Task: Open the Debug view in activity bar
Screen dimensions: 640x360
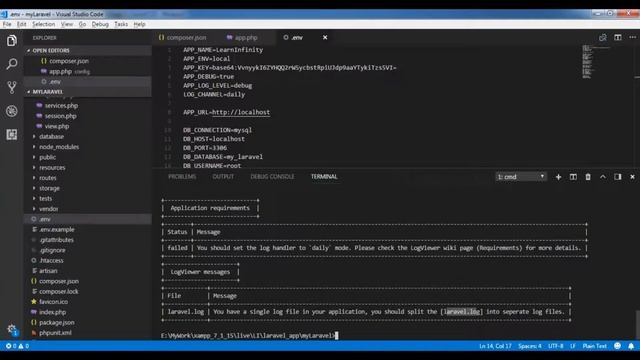Action: click(12, 111)
